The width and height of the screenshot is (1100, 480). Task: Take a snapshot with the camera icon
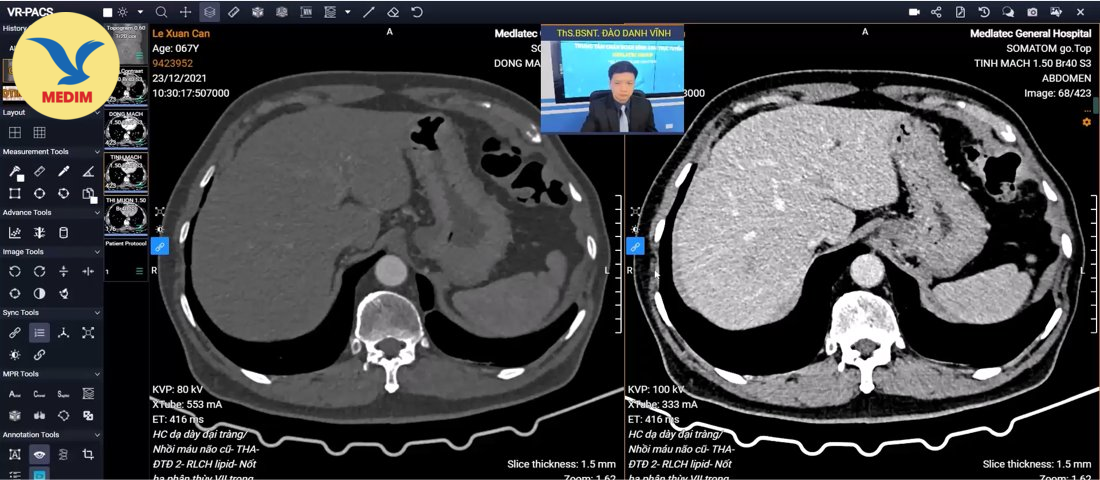point(1033,12)
